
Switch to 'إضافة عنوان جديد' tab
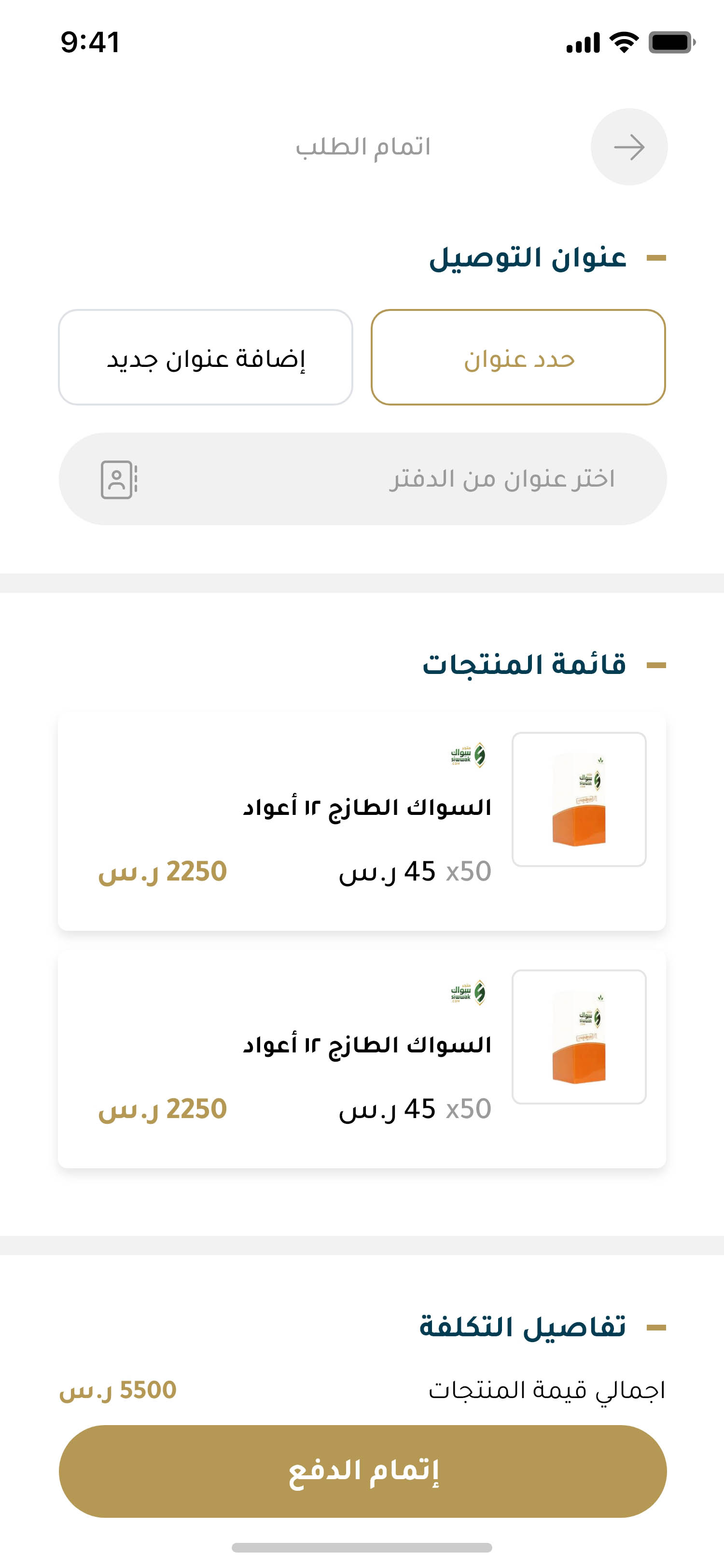click(x=206, y=357)
